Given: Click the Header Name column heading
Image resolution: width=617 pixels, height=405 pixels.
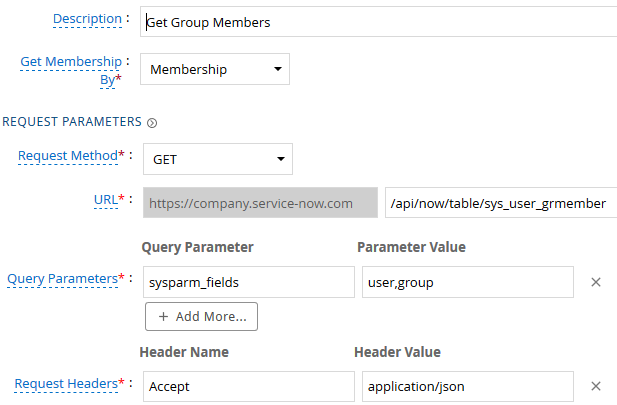Looking at the screenshot, I should click(x=184, y=352).
